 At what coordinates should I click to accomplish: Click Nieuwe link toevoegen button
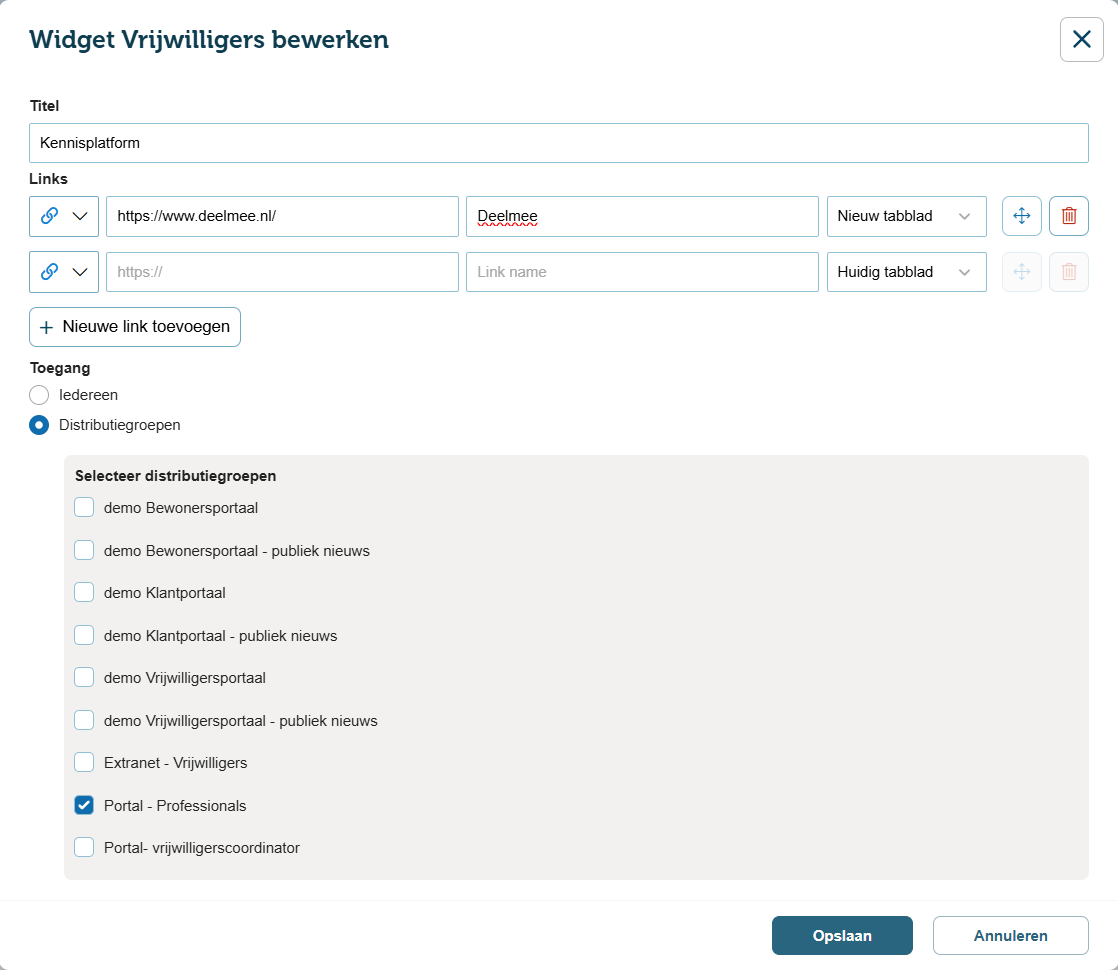pos(135,327)
